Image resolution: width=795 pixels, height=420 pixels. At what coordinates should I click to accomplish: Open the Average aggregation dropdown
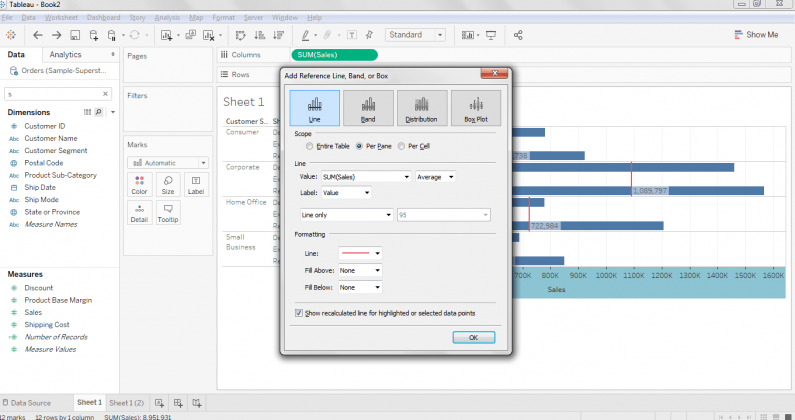pos(436,177)
